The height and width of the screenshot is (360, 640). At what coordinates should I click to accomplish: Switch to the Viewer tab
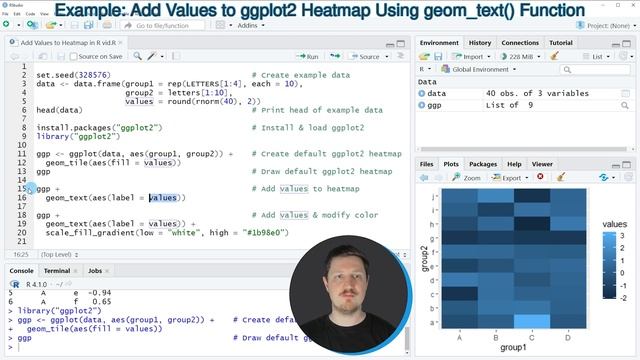tap(542, 164)
